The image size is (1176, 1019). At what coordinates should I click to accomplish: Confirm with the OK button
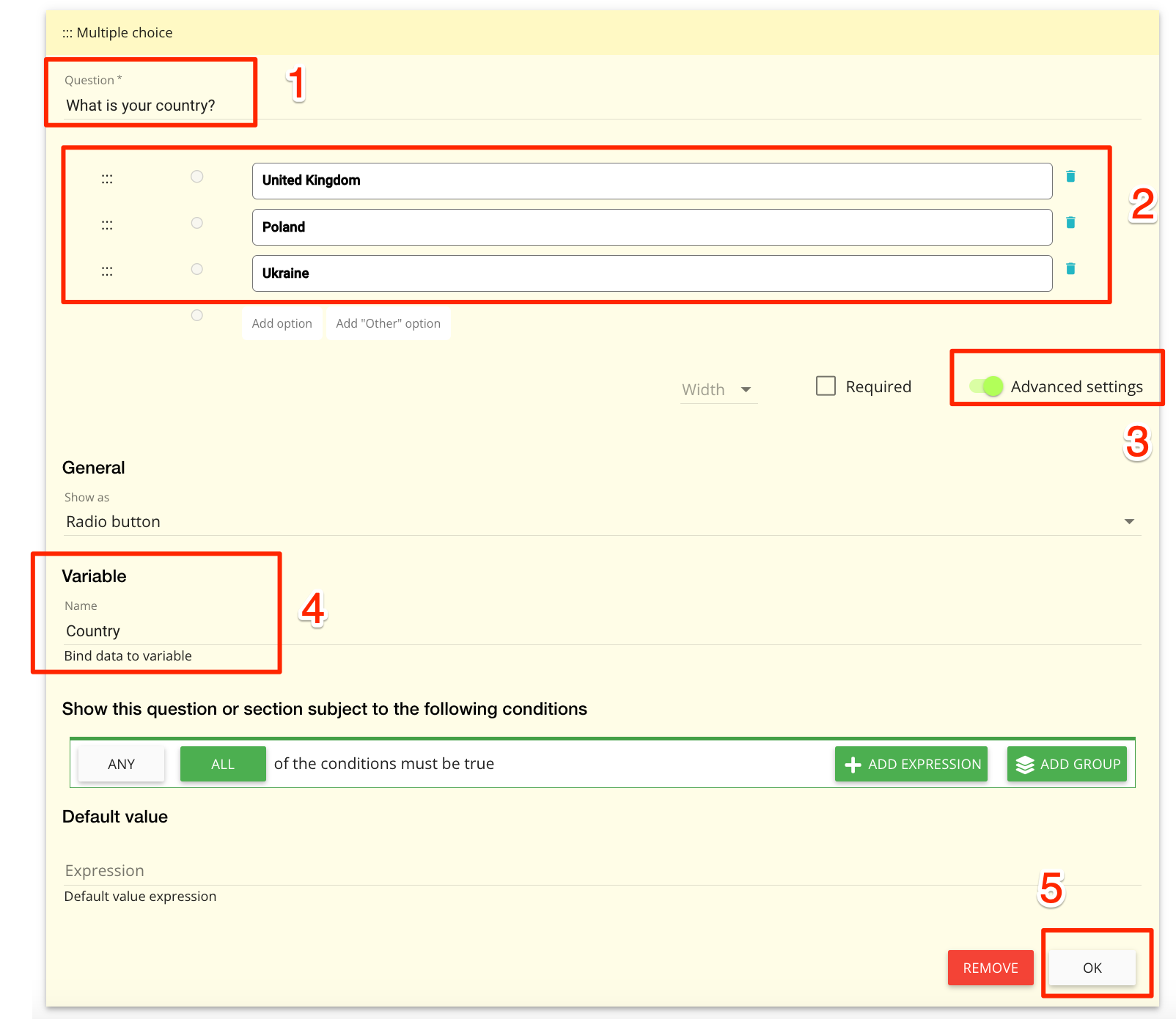pyautogui.click(x=1092, y=968)
